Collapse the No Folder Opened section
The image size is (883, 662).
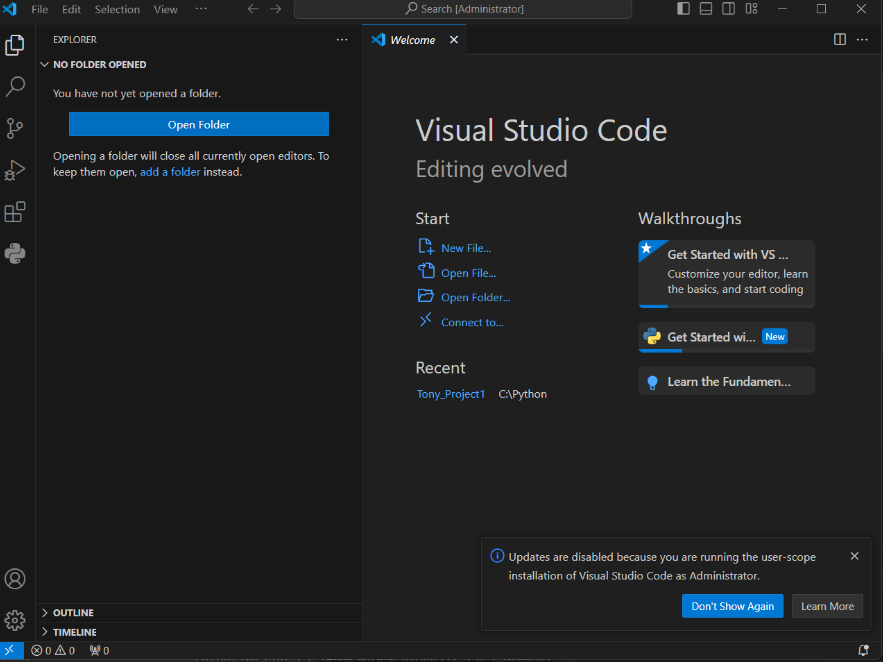tap(199, 65)
